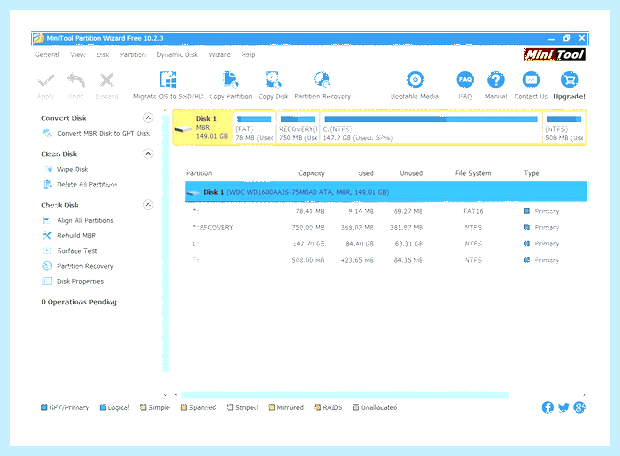The image size is (620, 456).
Task: Open the Google Plus share icon
Action: click(580, 407)
